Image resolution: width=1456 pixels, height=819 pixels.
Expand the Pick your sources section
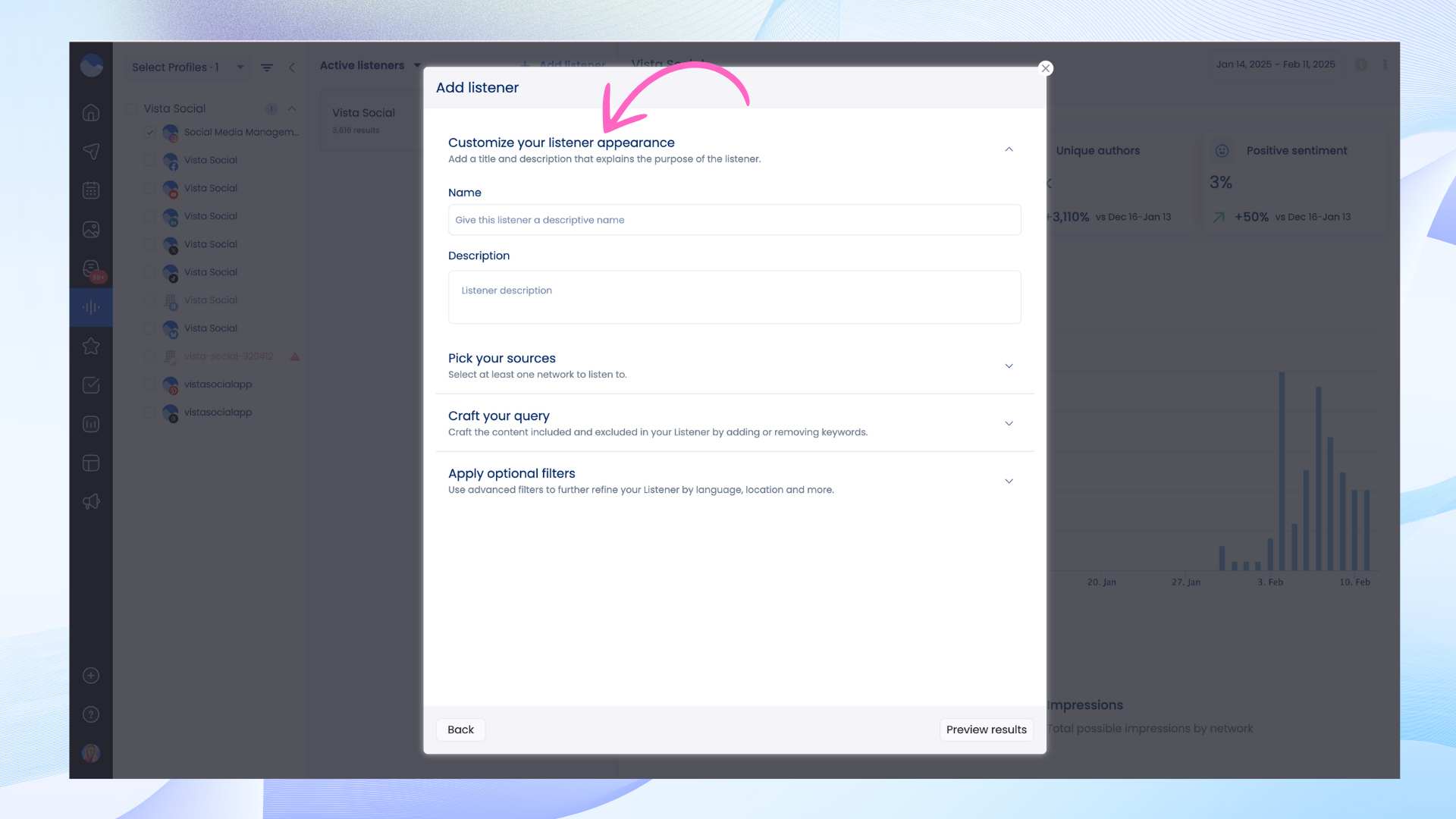pos(1009,366)
